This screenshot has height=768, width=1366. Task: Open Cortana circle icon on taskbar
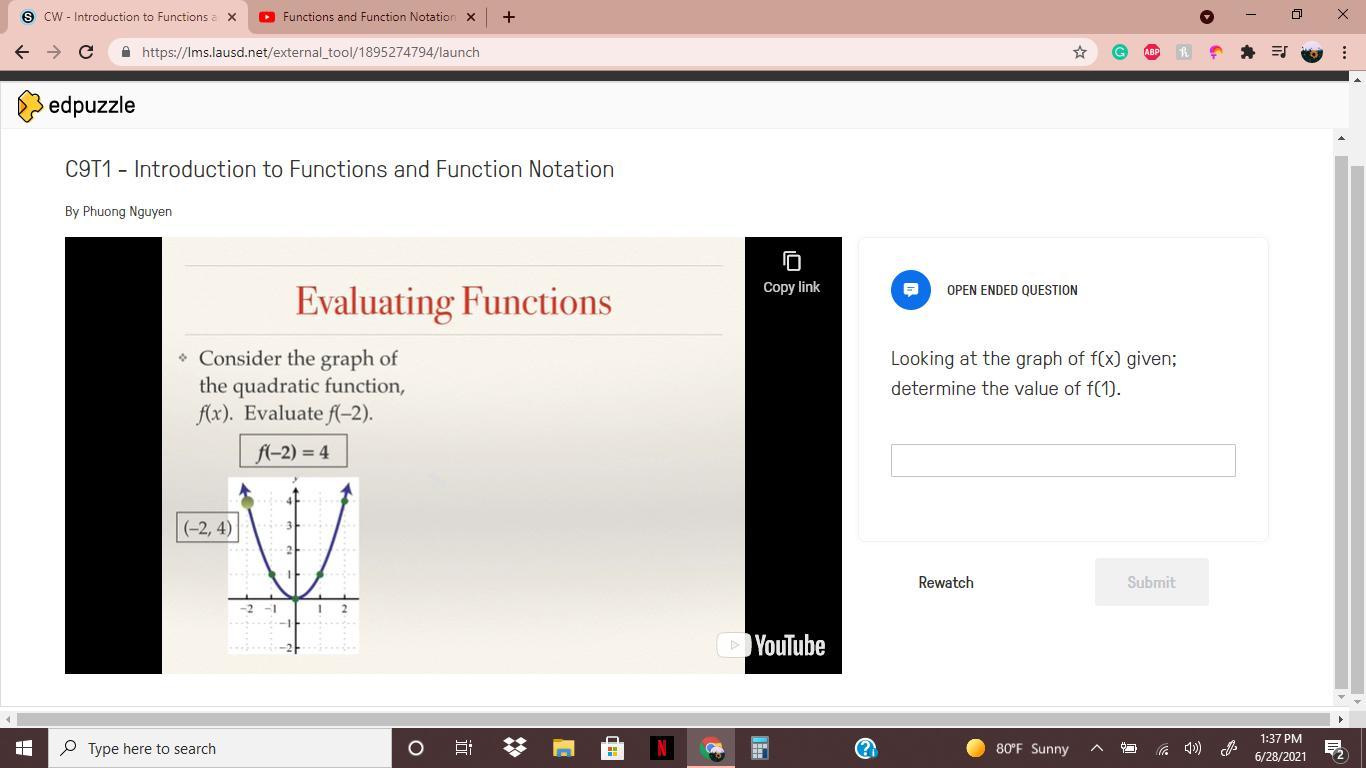[416, 748]
